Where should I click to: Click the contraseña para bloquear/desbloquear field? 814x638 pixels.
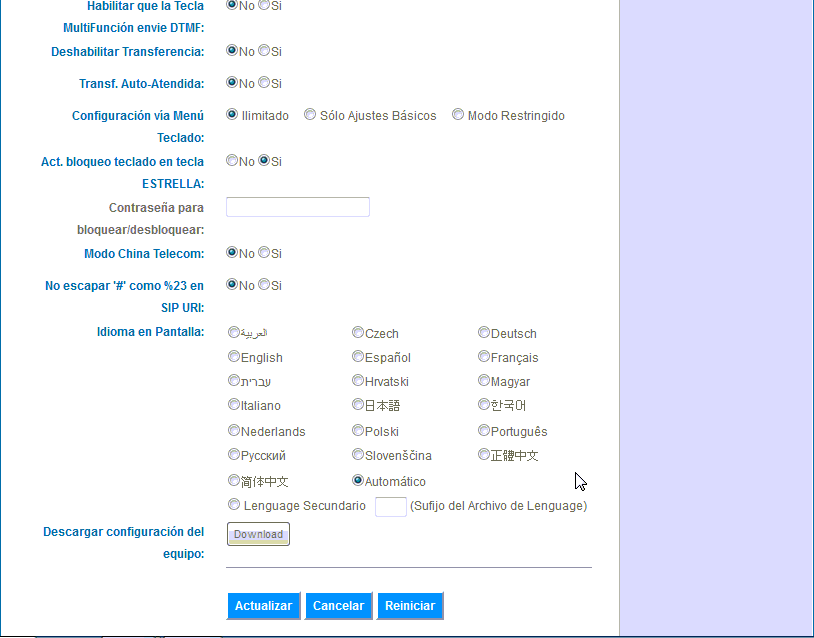coord(297,206)
